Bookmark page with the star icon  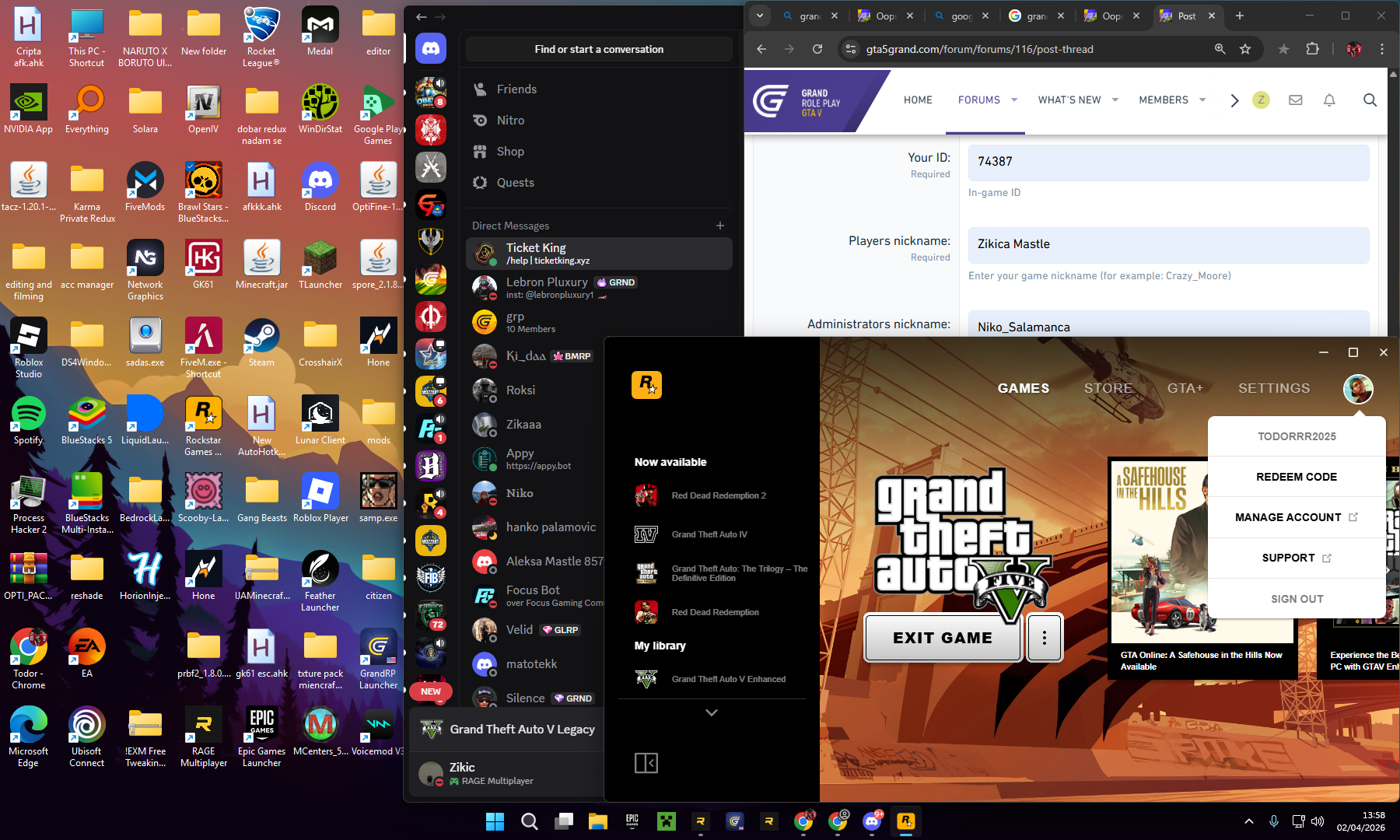click(1245, 49)
